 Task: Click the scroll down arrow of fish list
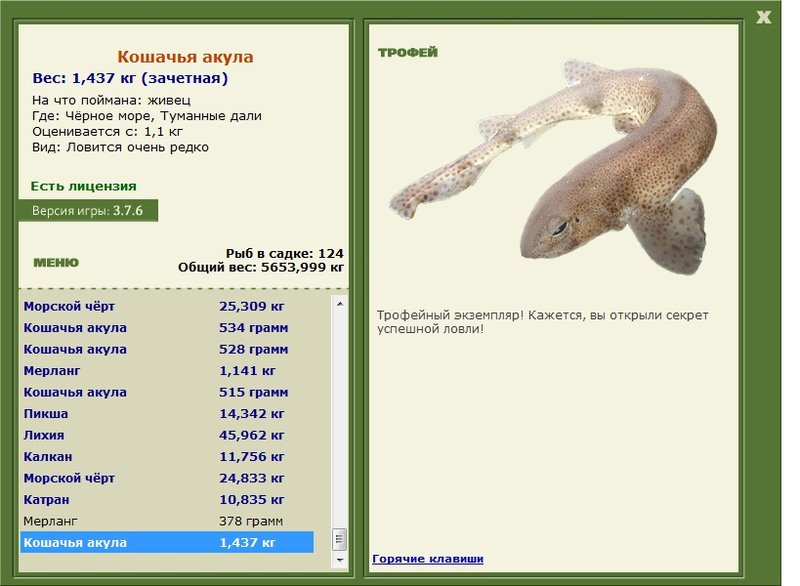click(x=340, y=560)
